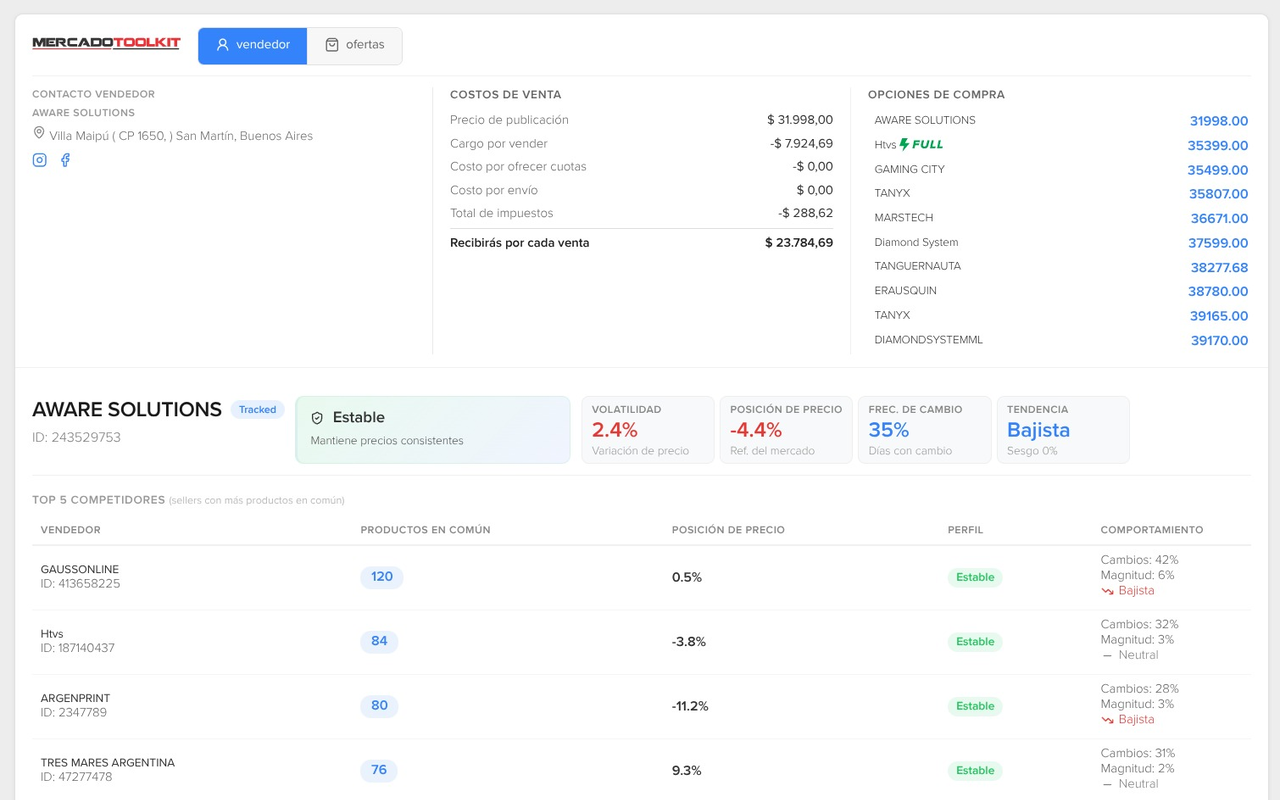This screenshot has height=800, width=1280.
Task: Open ERAUSQUIN price 38780.00 link
Action: point(1218,291)
